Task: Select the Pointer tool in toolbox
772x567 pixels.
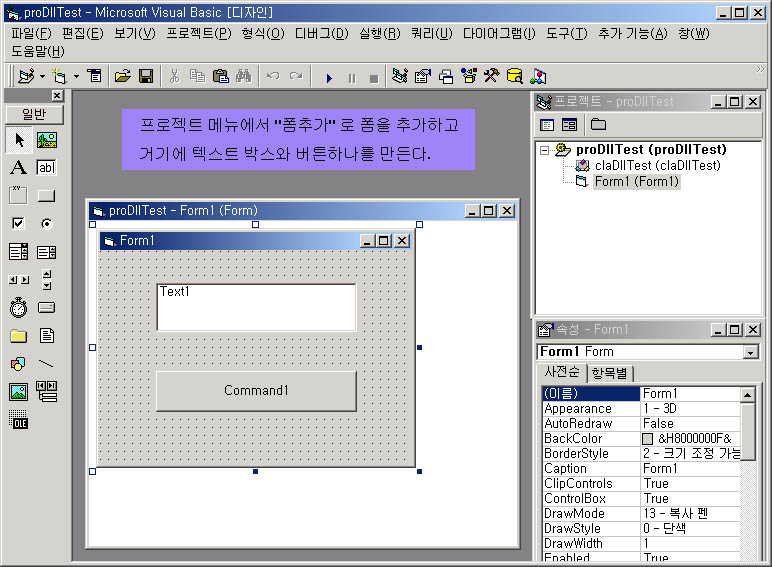Action: 19,140
